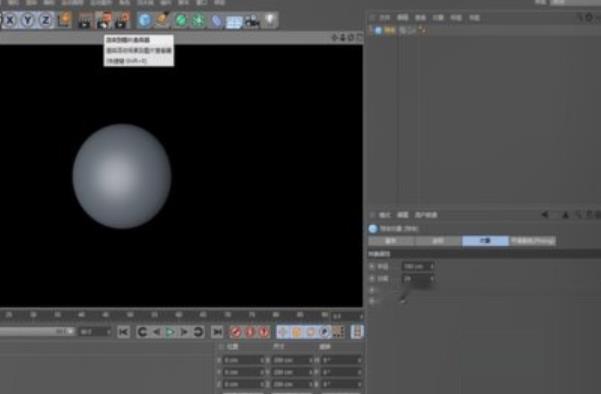The height and width of the screenshot is (394, 601).
Task: Play the animation forward
Action: tap(170, 332)
